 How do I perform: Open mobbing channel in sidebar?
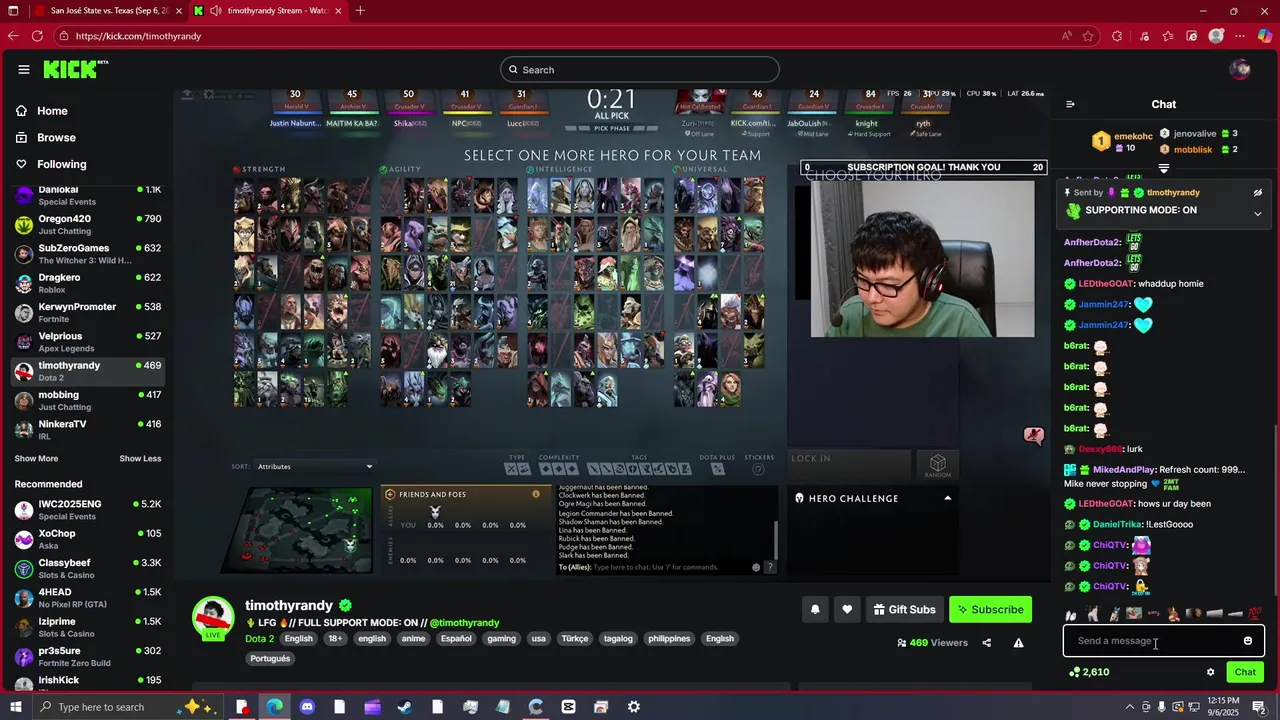pos(87,400)
